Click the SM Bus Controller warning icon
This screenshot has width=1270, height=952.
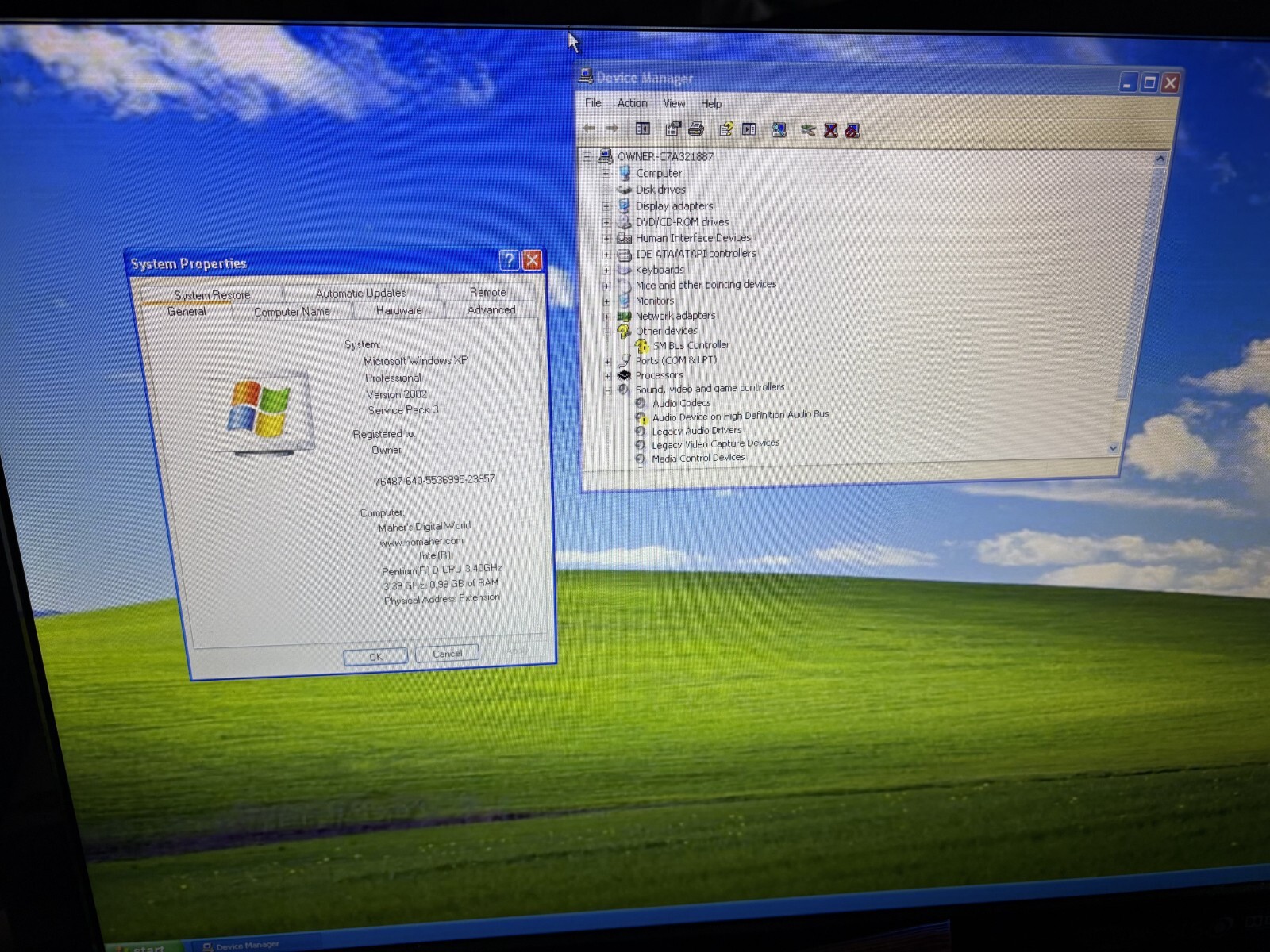point(641,345)
